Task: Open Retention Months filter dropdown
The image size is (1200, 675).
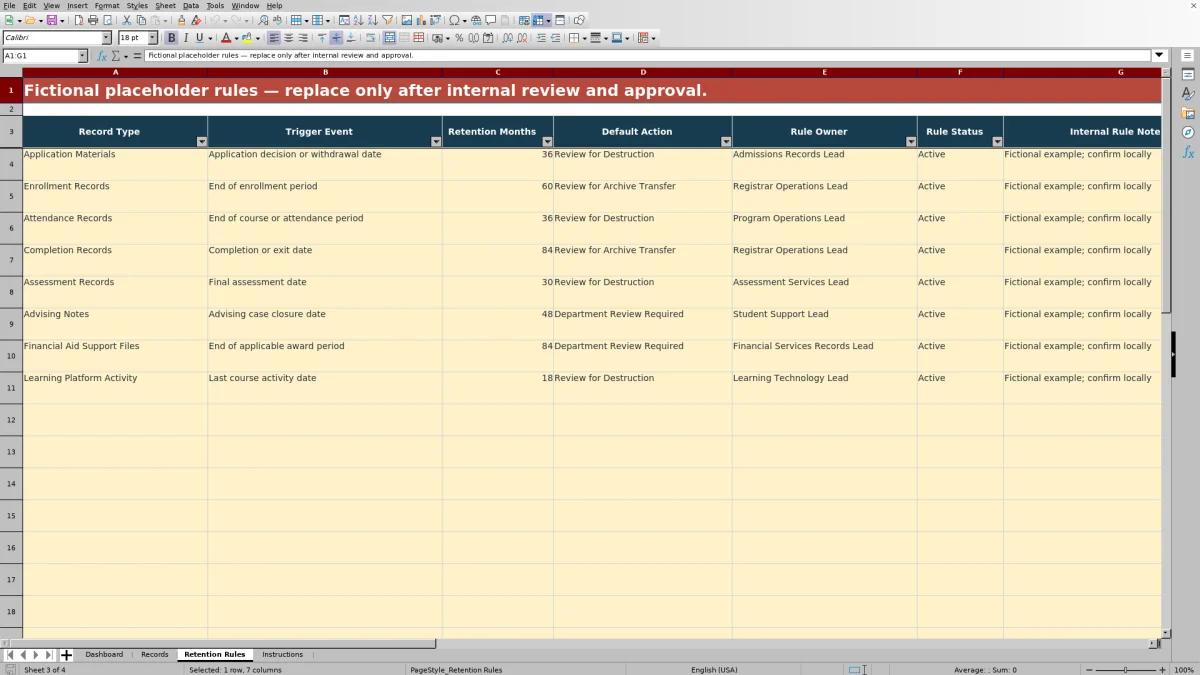Action: coord(547,142)
